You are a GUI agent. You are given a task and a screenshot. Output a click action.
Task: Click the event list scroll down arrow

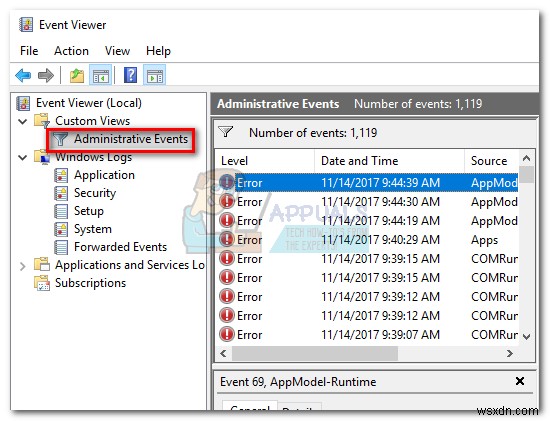pyautogui.click(x=526, y=337)
